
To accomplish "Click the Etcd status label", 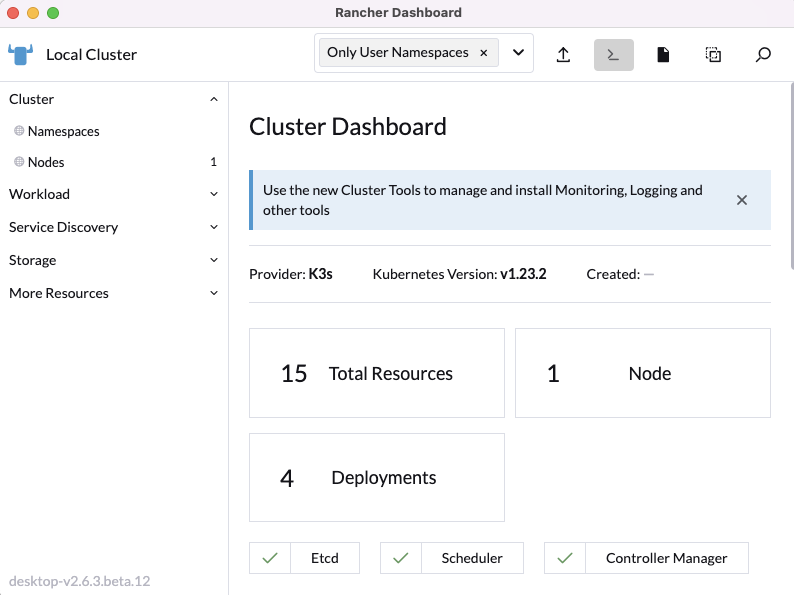I will point(325,558).
